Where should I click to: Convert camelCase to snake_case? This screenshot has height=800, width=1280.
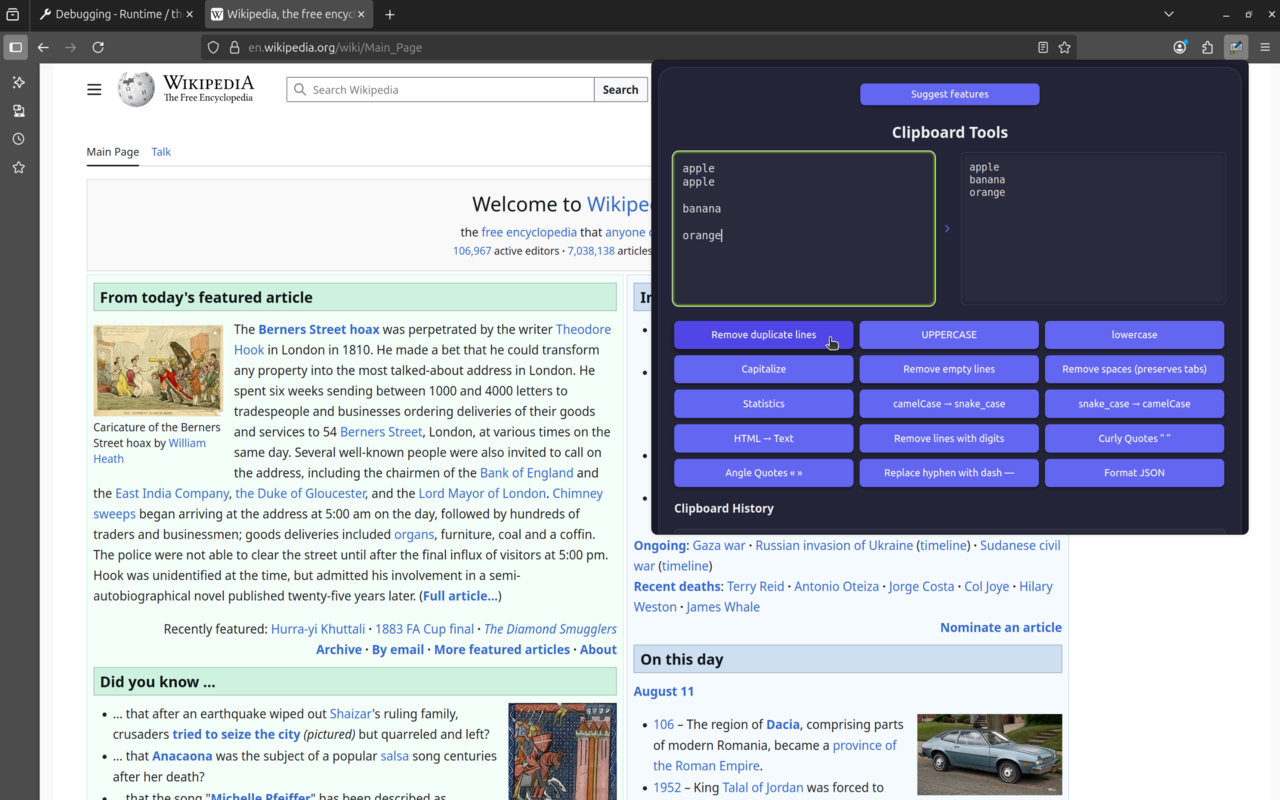click(x=949, y=404)
